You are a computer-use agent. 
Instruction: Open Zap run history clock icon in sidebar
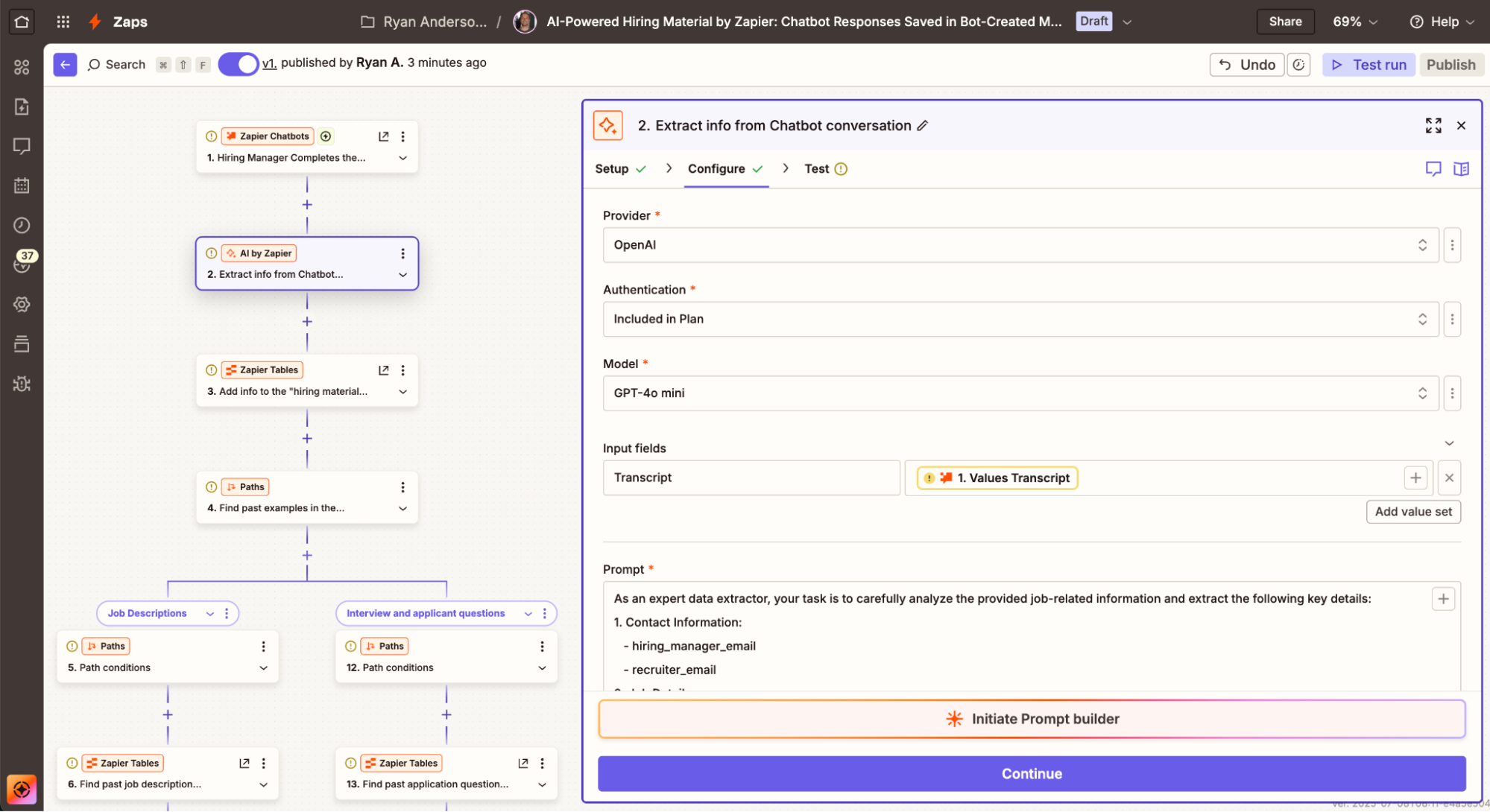(21, 225)
